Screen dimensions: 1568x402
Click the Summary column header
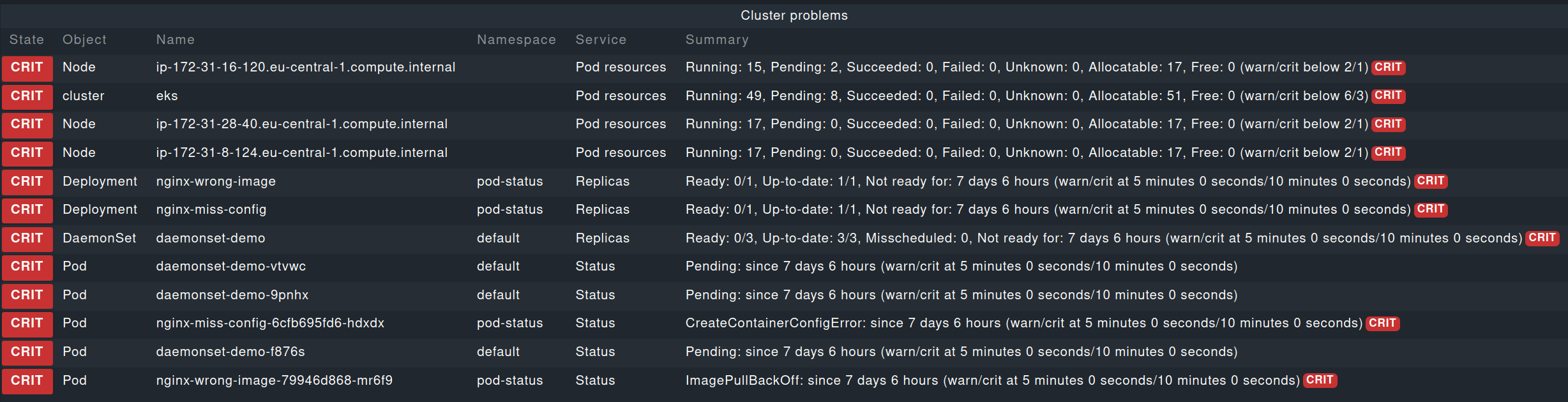(717, 40)
